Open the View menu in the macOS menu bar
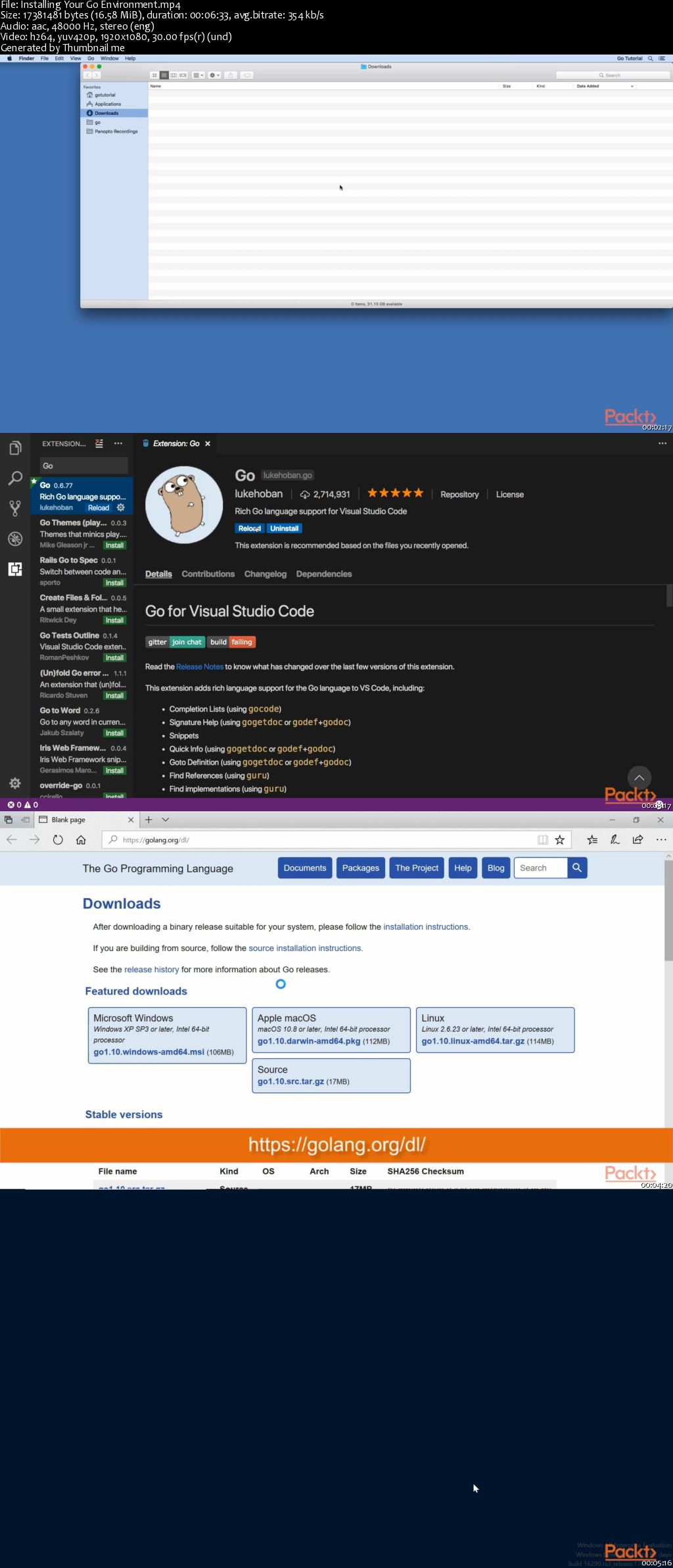Screen dimensions: 673x1568 click(x=76, y=58)
